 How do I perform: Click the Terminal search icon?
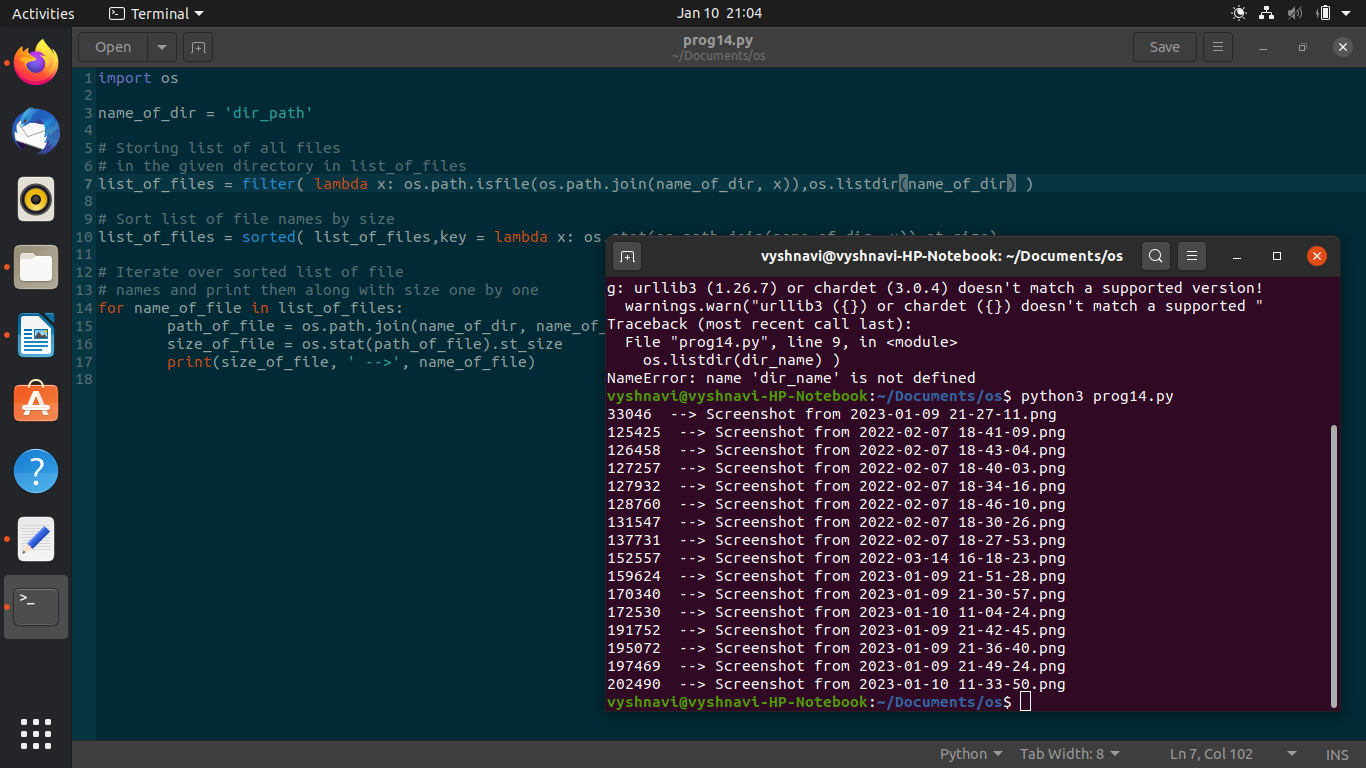click(1155, 256)
